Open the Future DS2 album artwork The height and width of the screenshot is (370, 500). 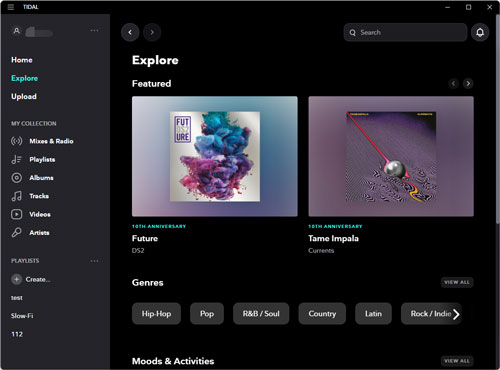click(x=215, y=156)
